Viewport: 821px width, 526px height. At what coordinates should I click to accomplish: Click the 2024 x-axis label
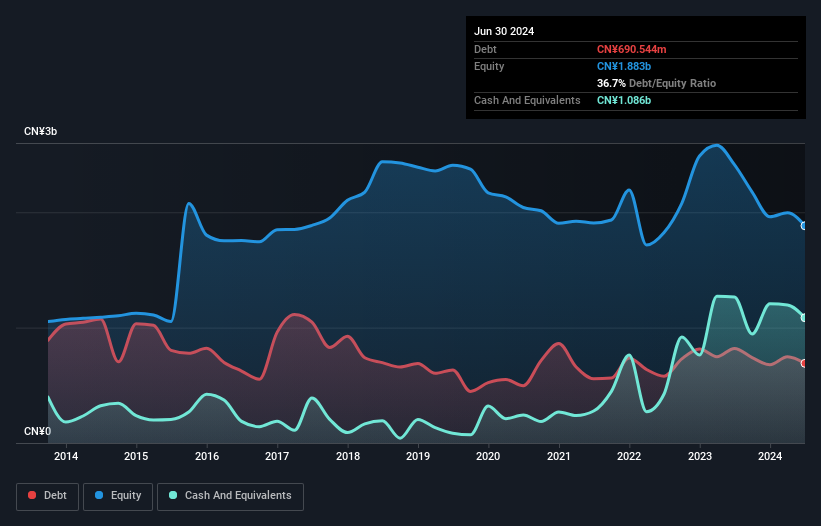[x=770, y=456]
